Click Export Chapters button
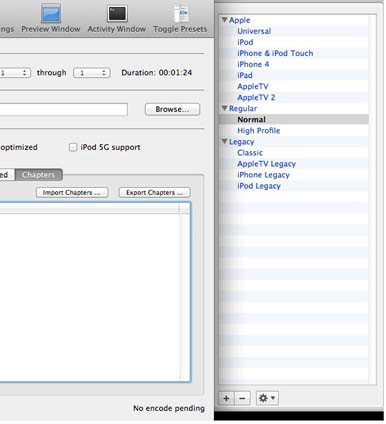Screen dimensions: 386x424 click(155, 193)
